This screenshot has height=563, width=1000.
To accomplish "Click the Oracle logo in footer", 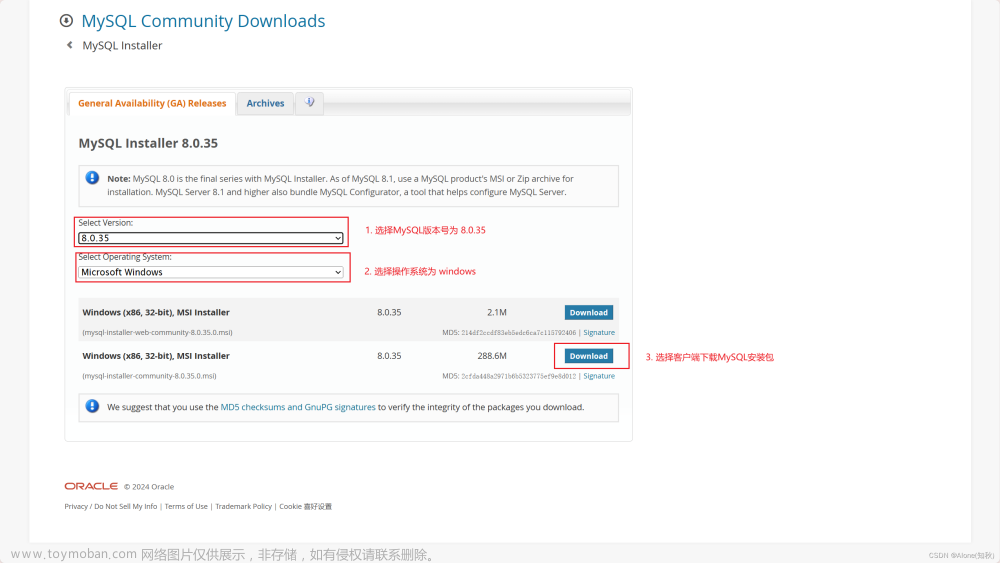I will point(91,486).
